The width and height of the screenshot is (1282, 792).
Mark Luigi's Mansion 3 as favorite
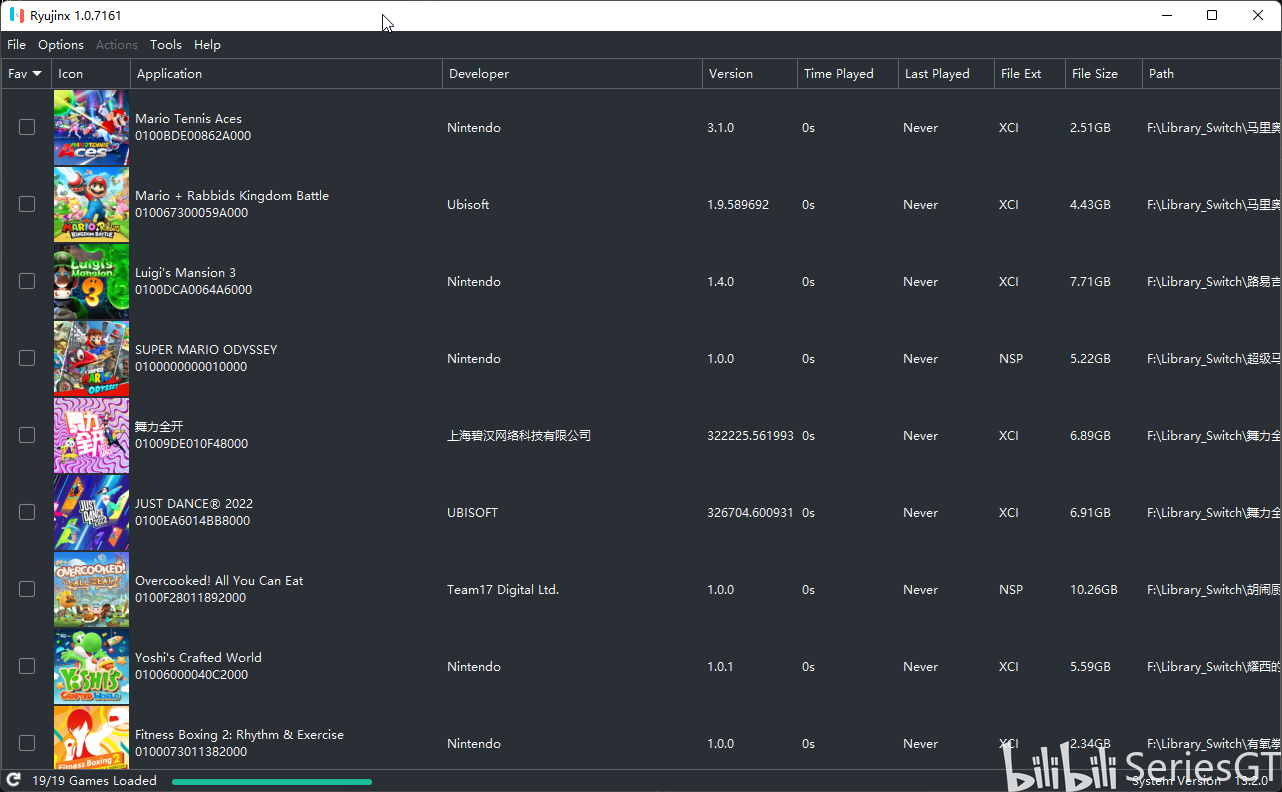[27, 281]
